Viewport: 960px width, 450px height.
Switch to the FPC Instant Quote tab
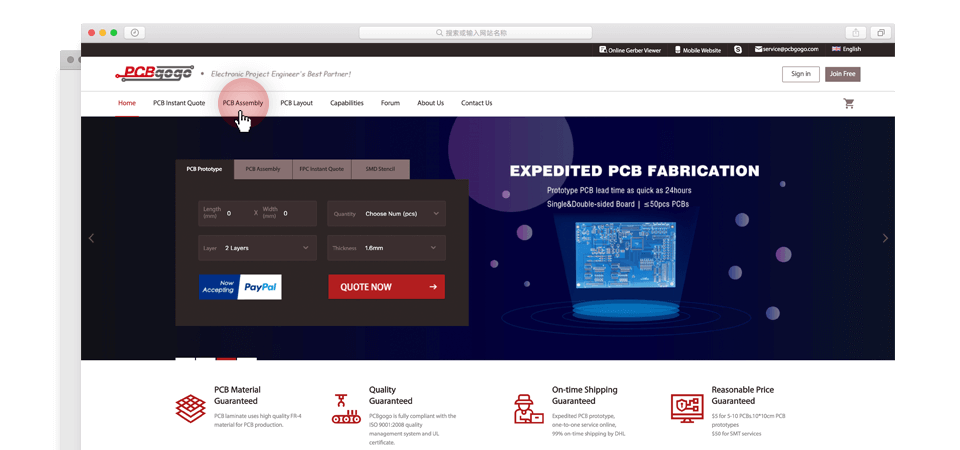(x=321, y=169)
